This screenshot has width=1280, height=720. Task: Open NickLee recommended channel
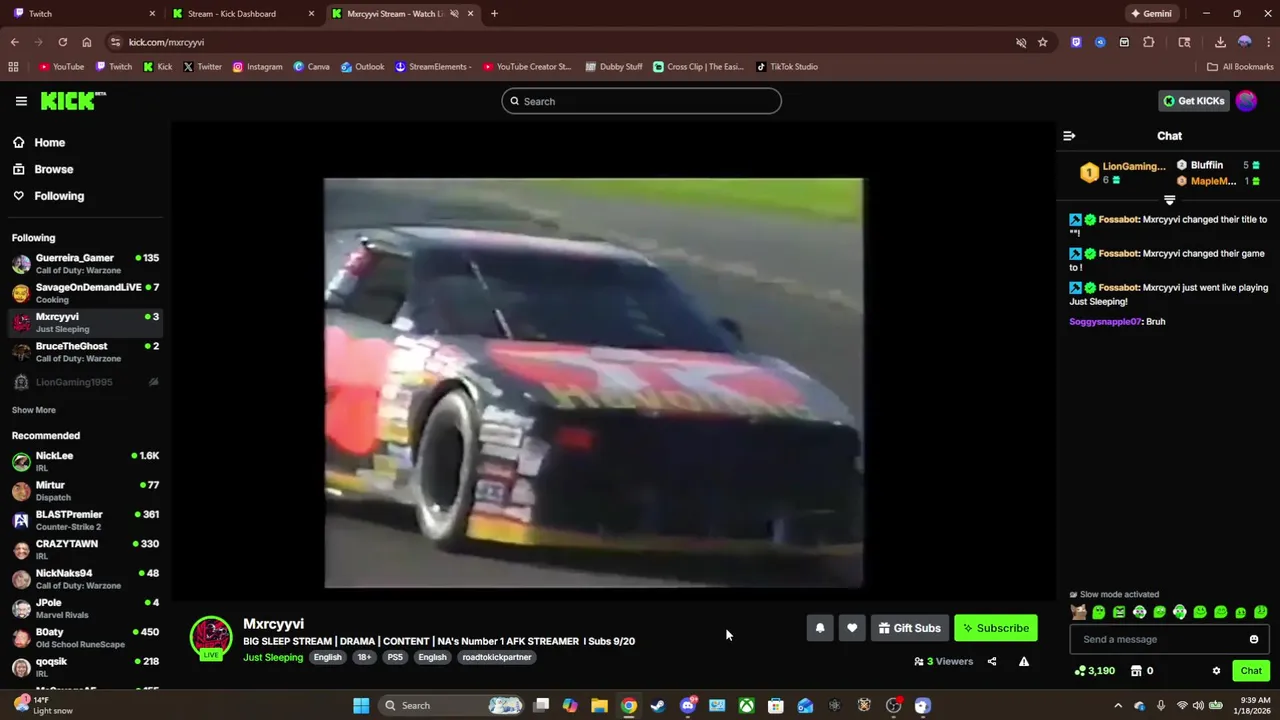click(x=85, y=462)
